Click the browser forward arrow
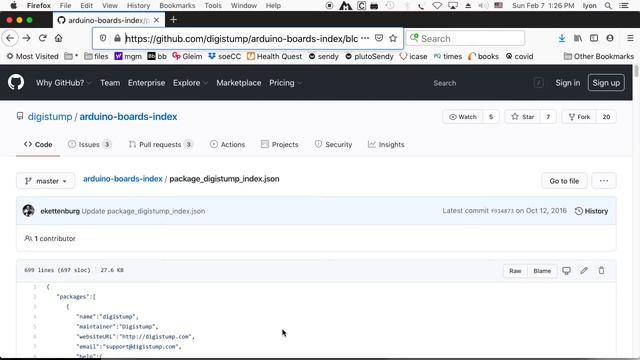640x360 pixels. pos(27,38)
